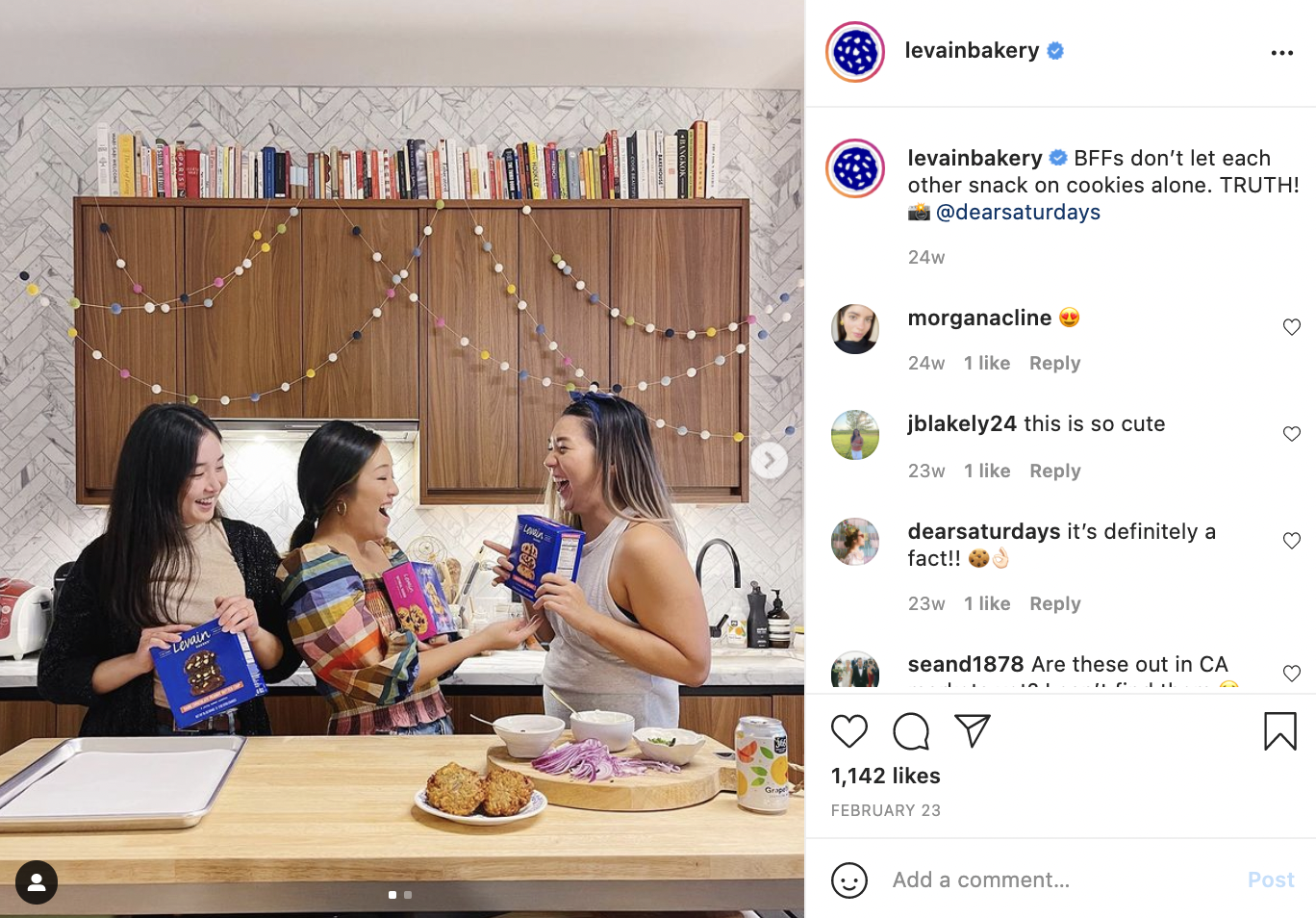Show tagged people in the photo

coord(37,881)
